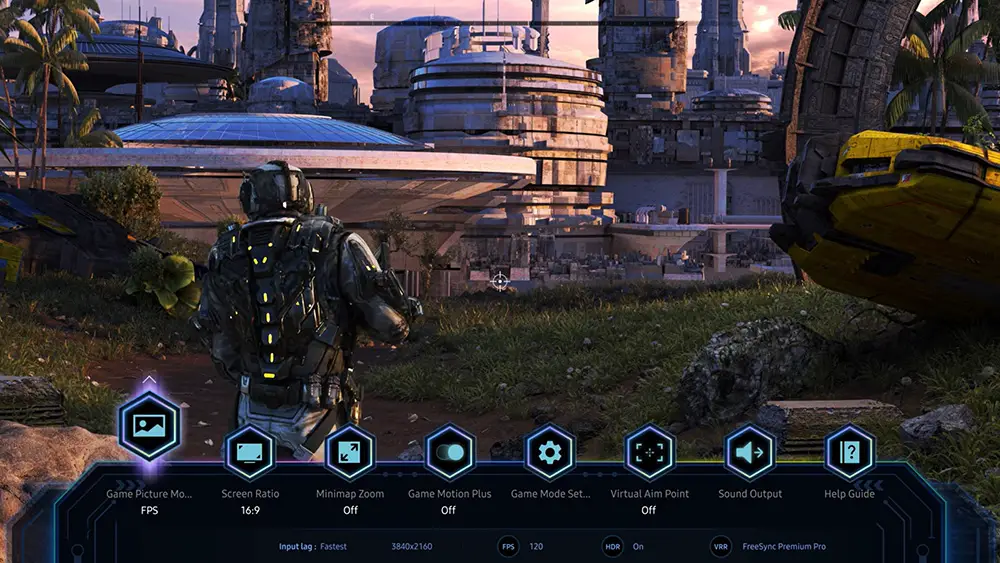This screenshot has width=1000, height=563.
Task: Click the 'Fastest' input lag value
Action: point(334,546)
